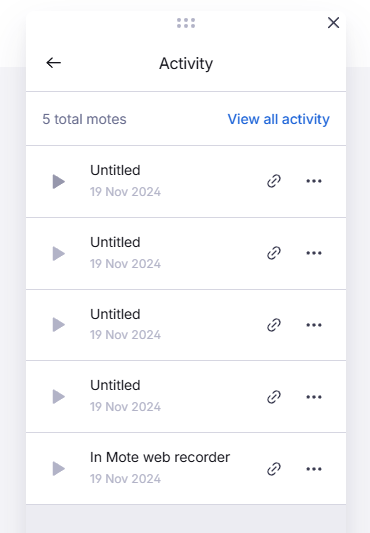Go back using the left arrow
Screen dimensions: 370x533
tap(53, 63)
